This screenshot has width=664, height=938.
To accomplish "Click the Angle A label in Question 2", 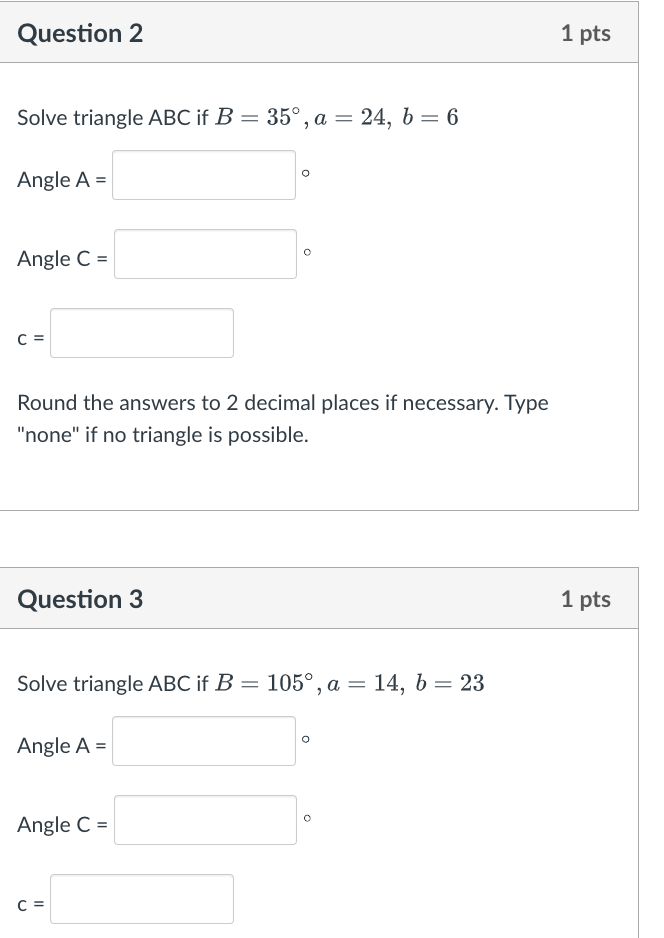I will [x=58, y=179].
